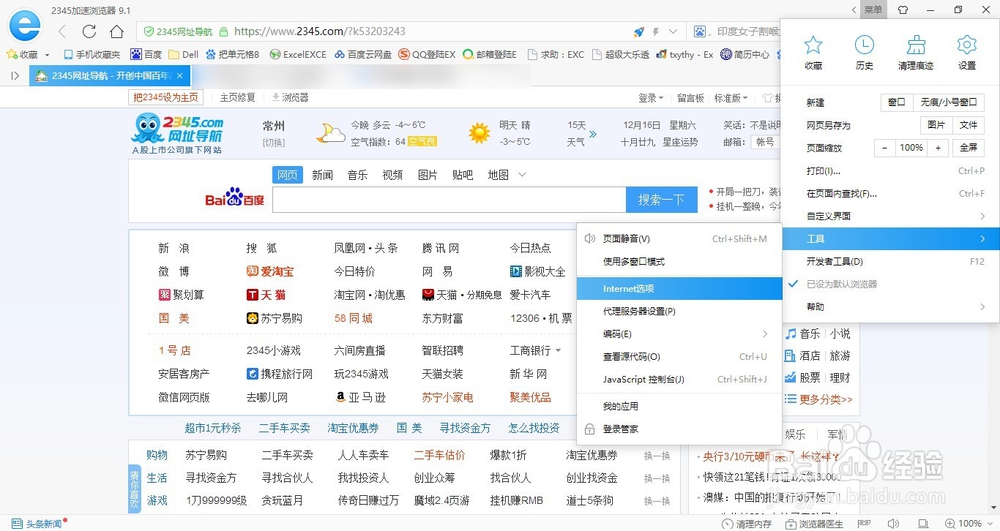Click the 2345 browser logo

[24, 26]
